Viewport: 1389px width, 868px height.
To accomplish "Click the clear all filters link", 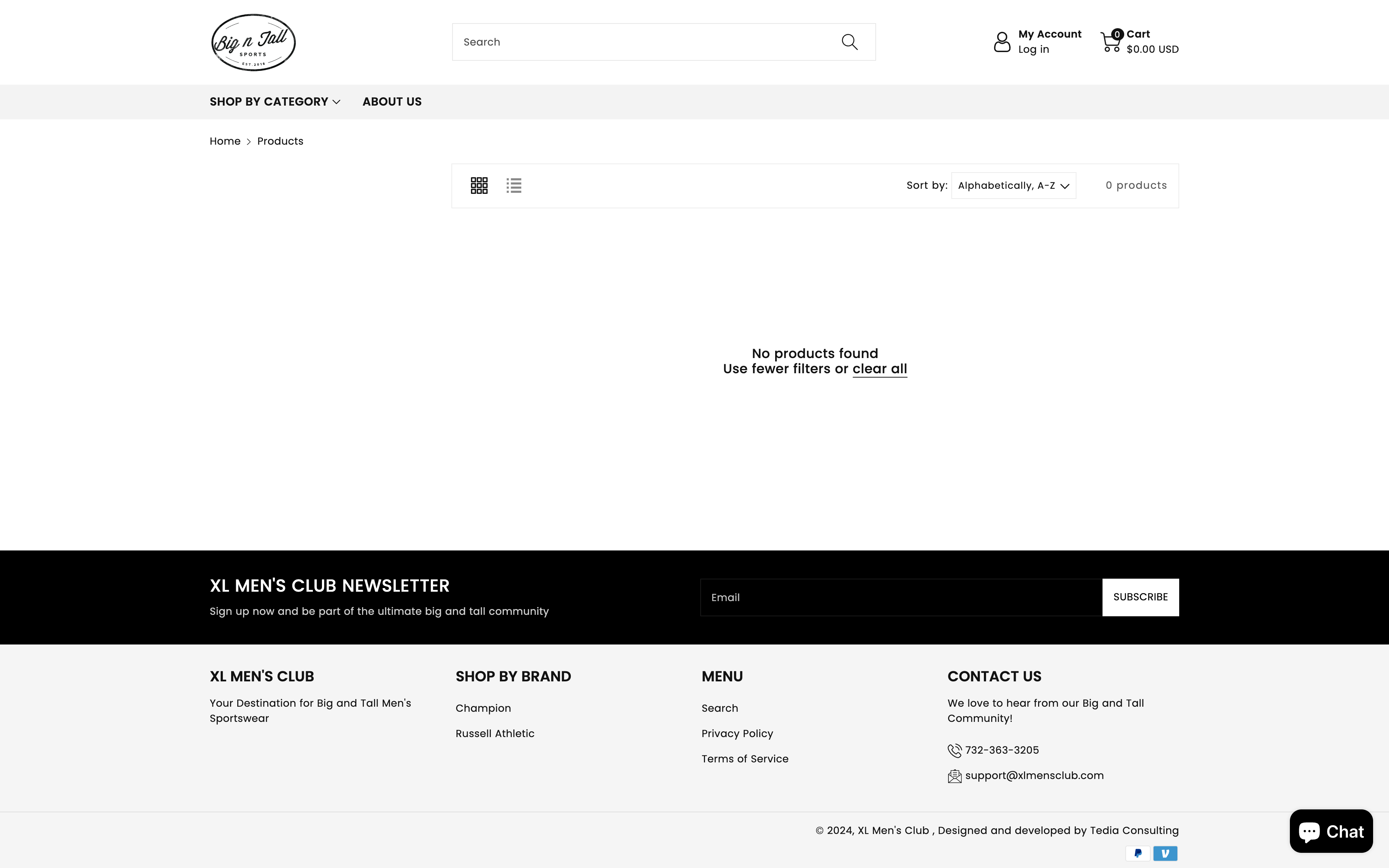I will click(880, 369).
